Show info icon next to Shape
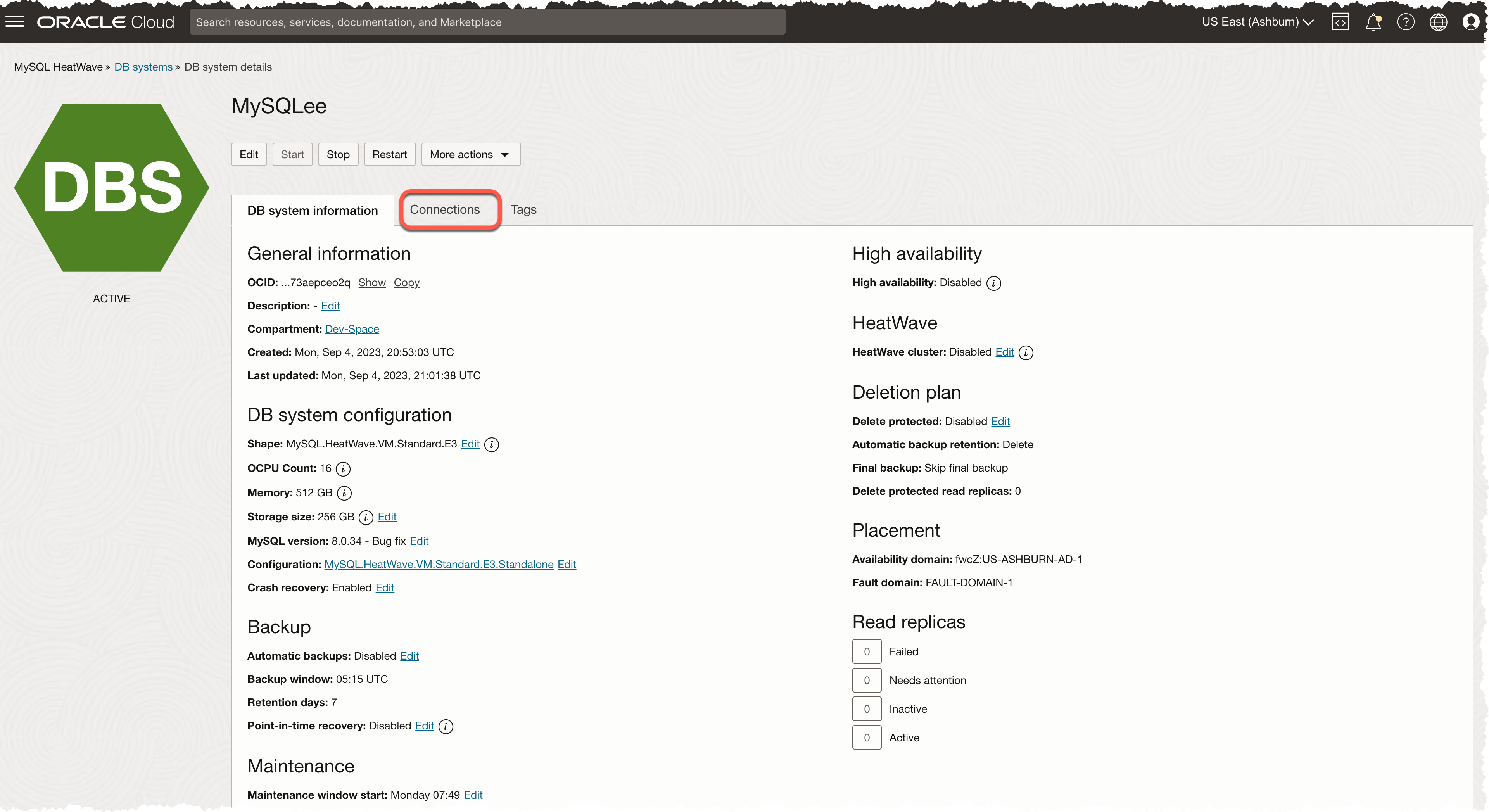This screenshot has width=1489, height=812. tap(491, 444)
